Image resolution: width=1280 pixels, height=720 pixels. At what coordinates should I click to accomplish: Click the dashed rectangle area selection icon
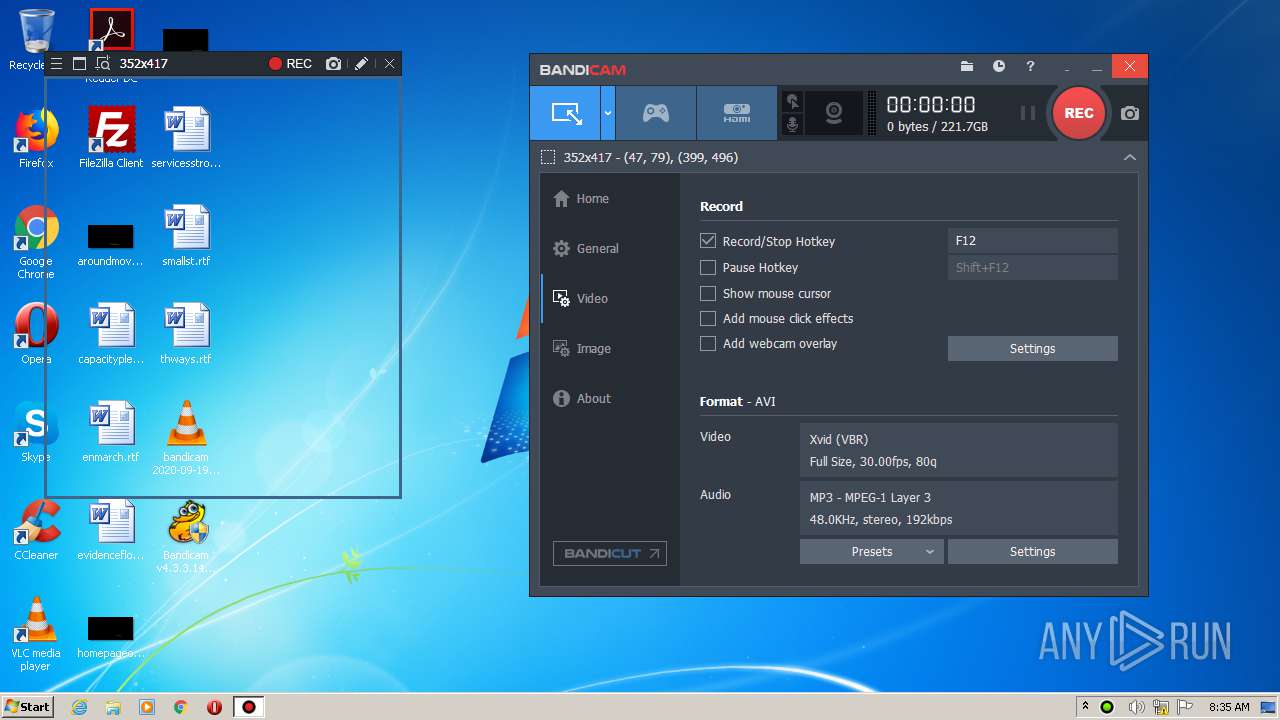[x=548, y=157]
